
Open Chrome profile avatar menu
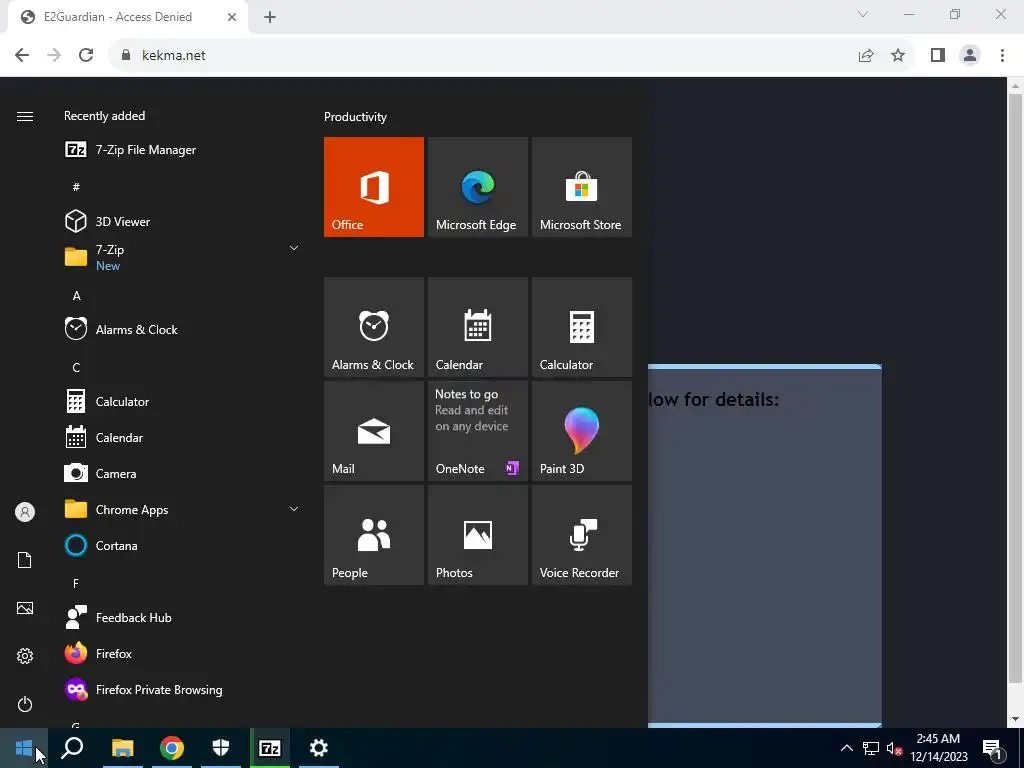click(x=970, y=56)
